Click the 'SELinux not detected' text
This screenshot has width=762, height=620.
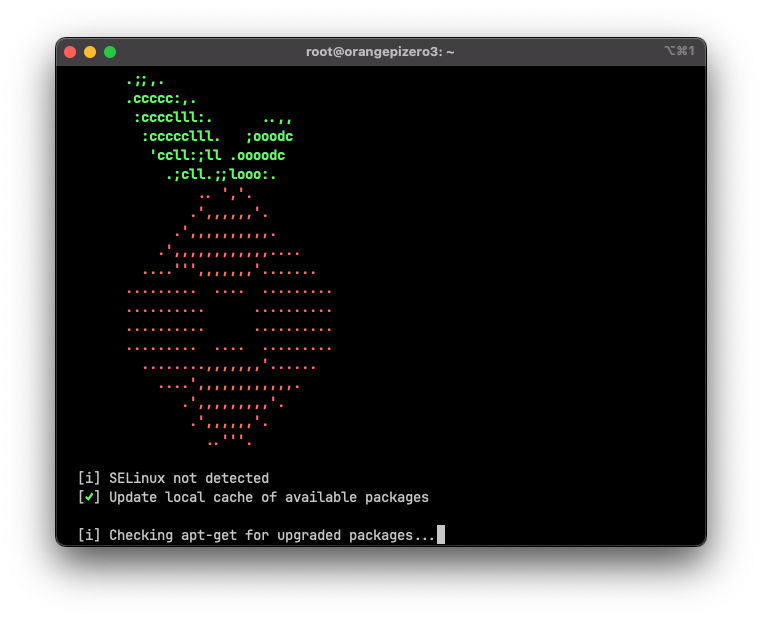click(x=189, y=478)
